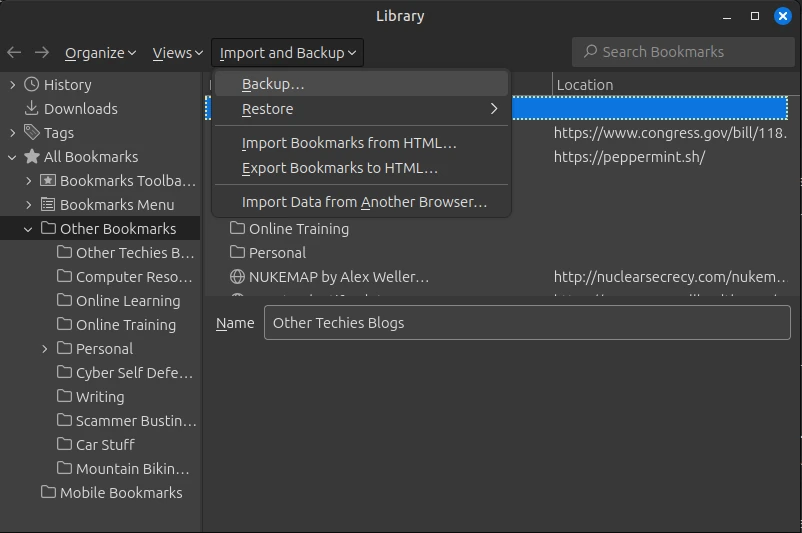Screen dimensions: 802x533
Task: Select the Computer Reso… folder
Action: pos(134,277)
